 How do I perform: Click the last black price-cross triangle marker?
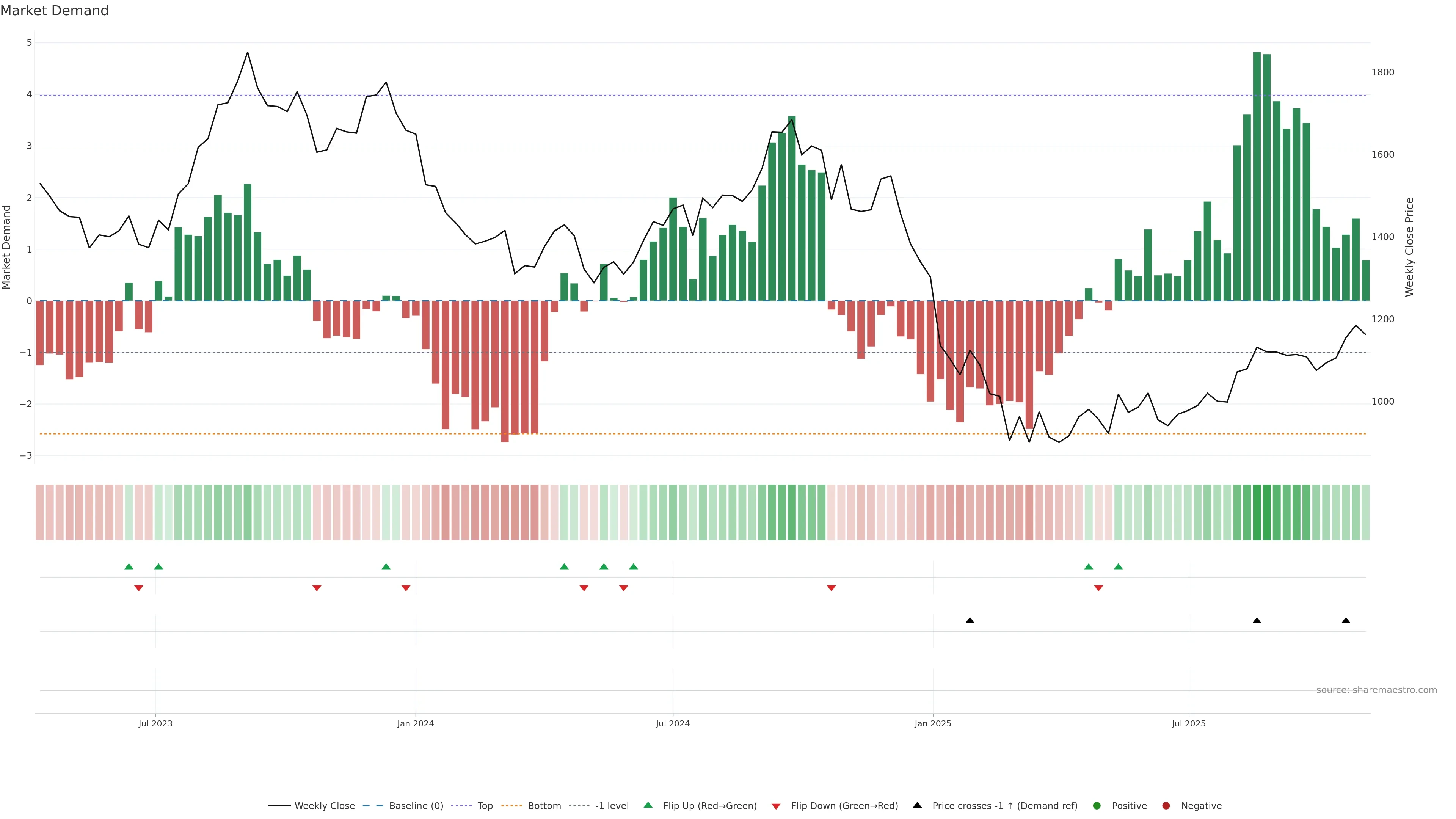1346,621
